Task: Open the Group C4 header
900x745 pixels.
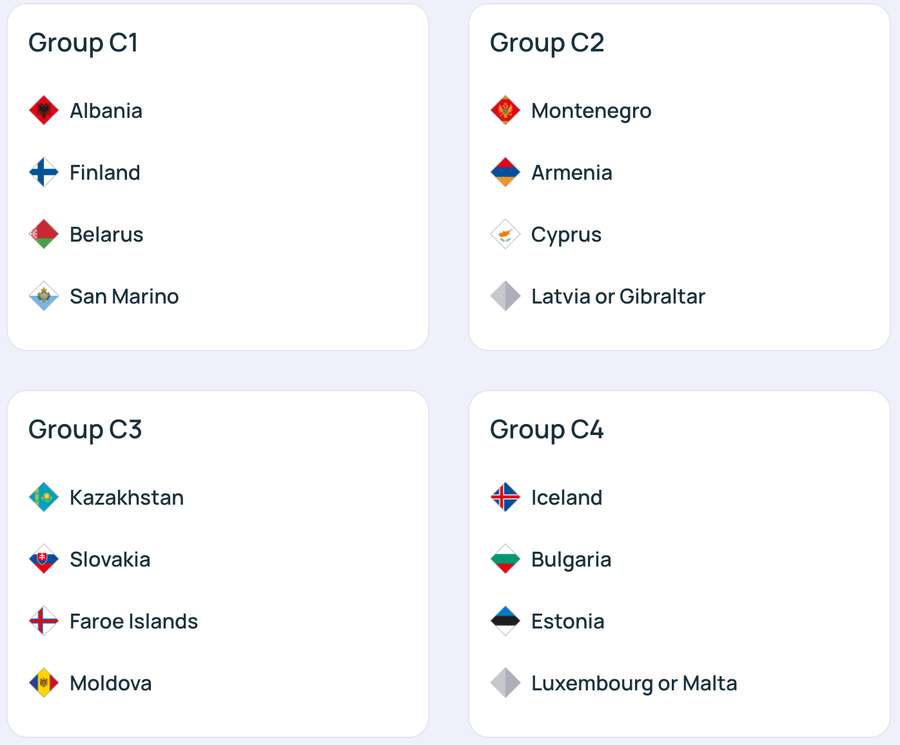Action: (546, 429)
